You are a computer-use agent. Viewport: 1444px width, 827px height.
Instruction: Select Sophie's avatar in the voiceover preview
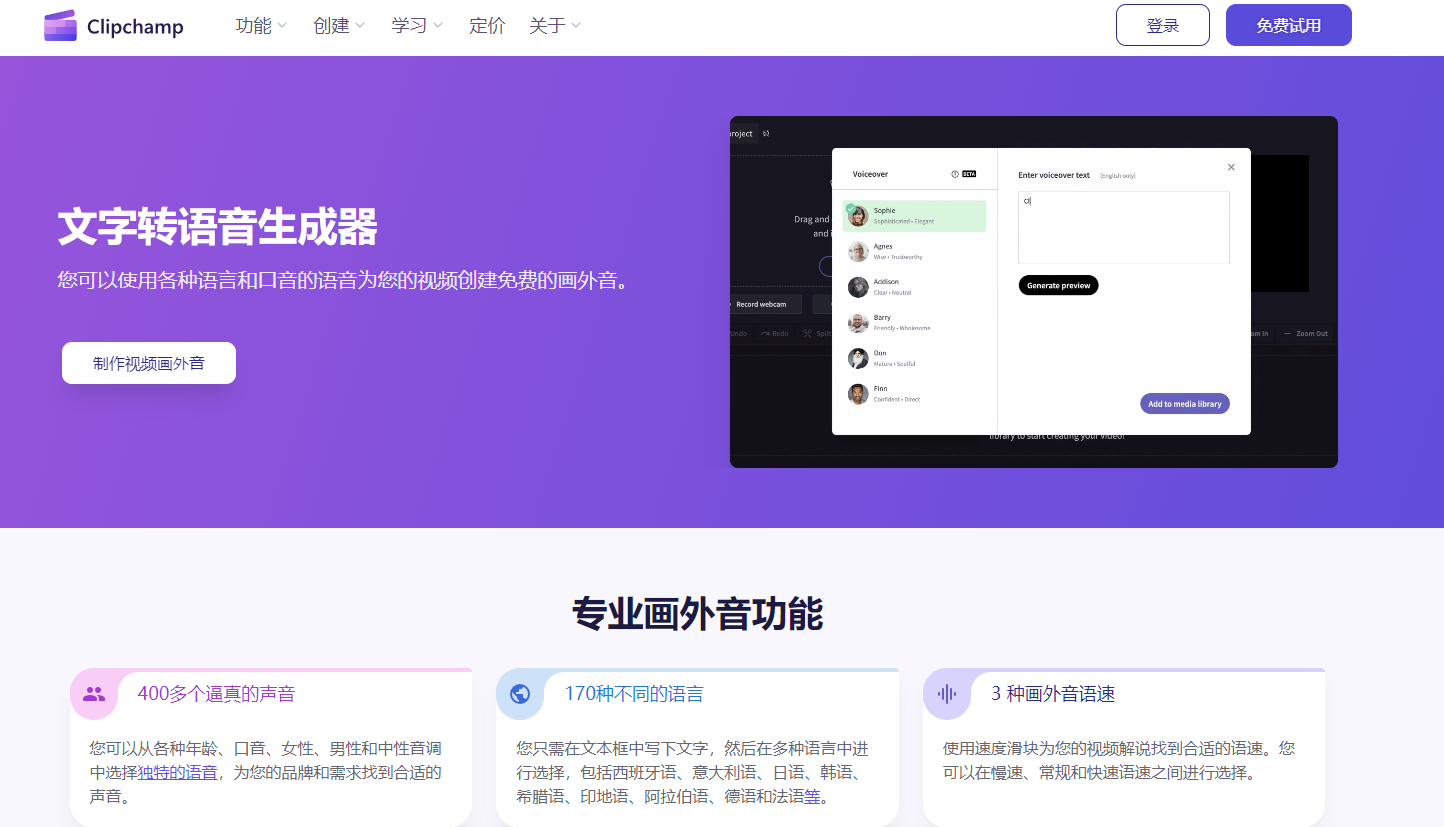[858, 216]
